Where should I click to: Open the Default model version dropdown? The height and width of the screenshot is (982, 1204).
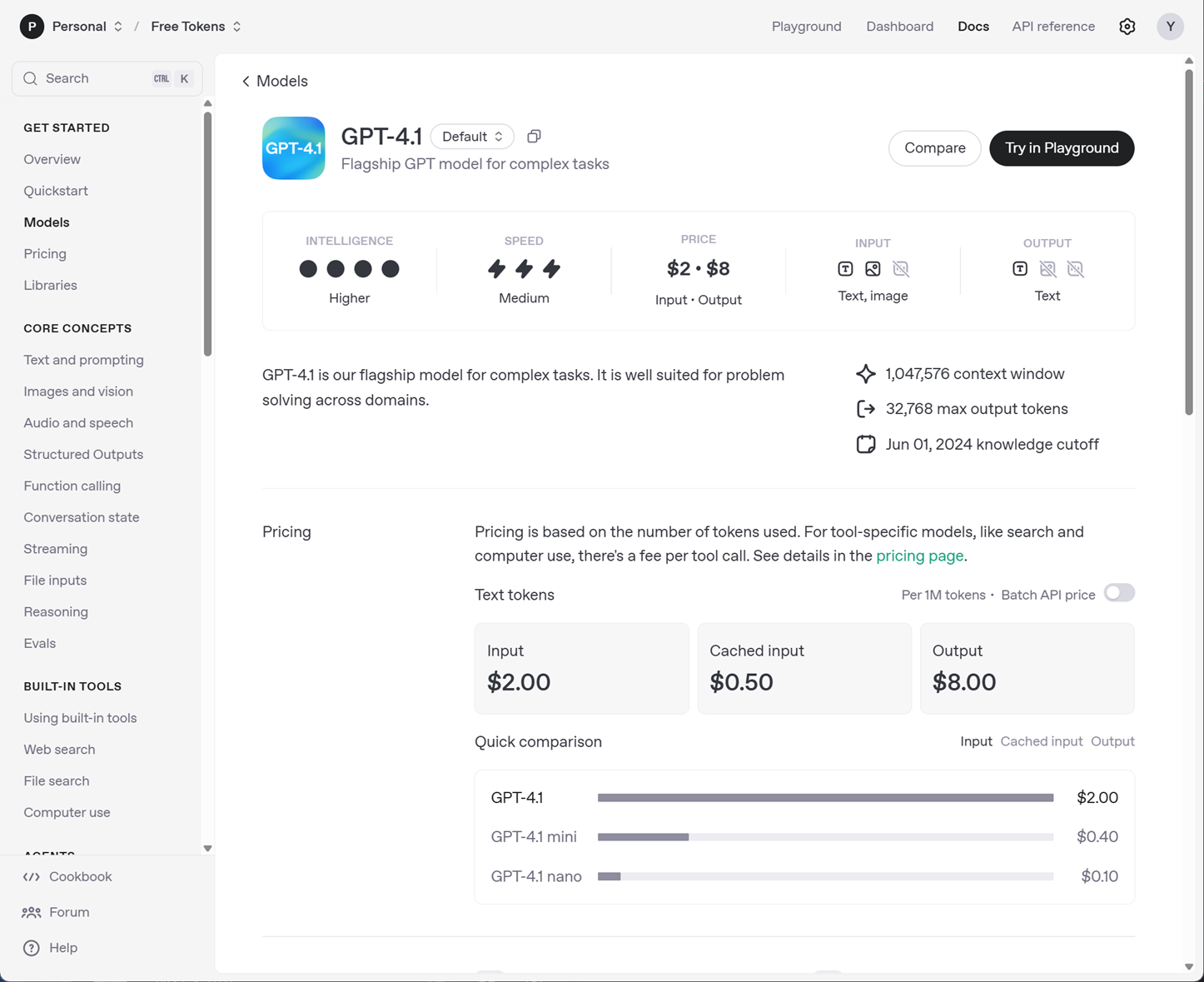pyautogui.click(x=472, y=137)
